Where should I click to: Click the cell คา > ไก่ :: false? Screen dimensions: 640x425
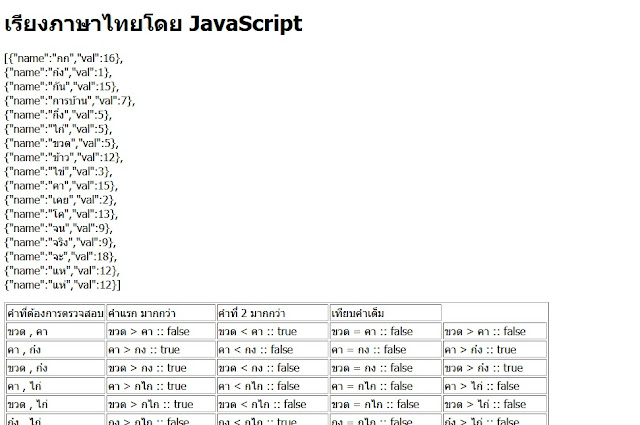click(495, 386)
